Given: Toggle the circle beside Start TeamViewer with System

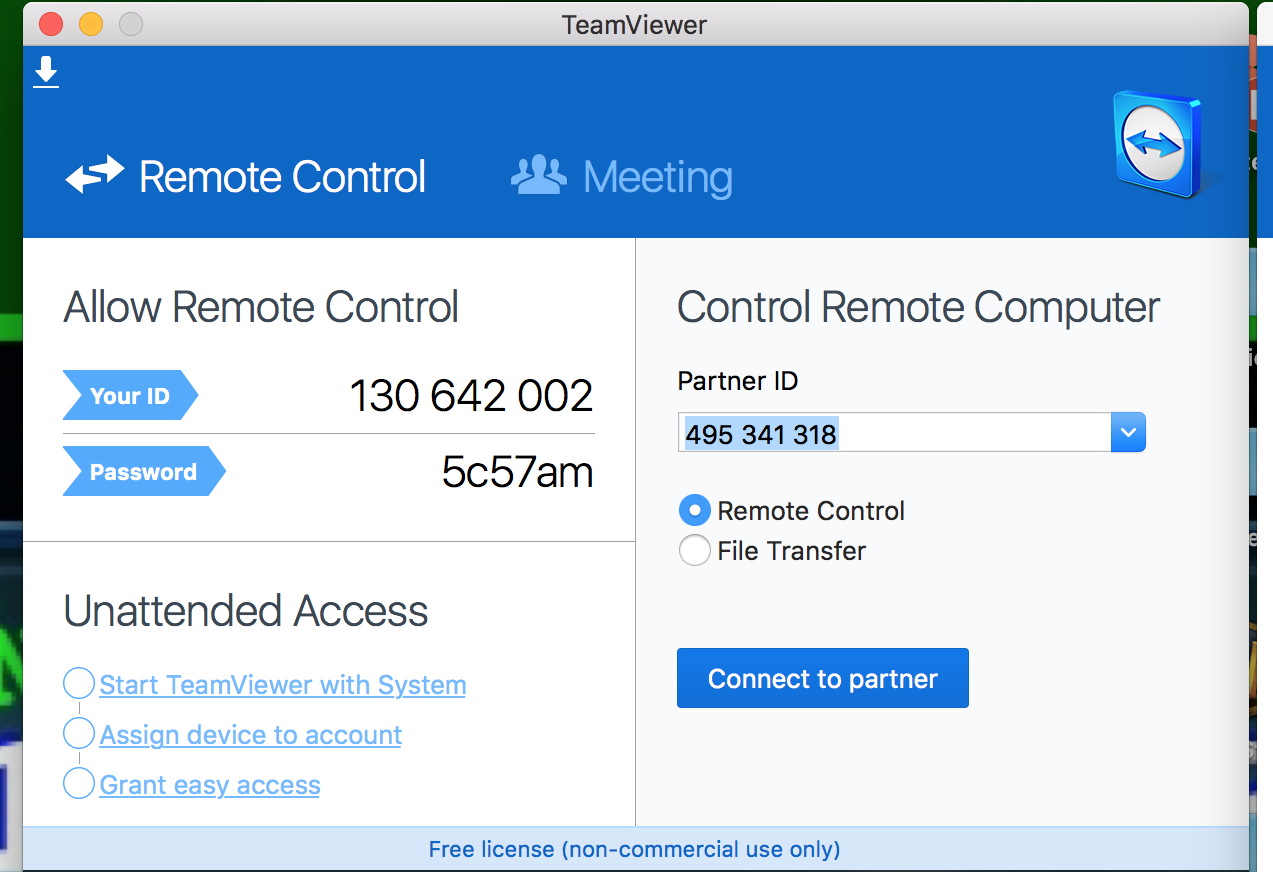Looking at the screenshot, I should 79,684.
